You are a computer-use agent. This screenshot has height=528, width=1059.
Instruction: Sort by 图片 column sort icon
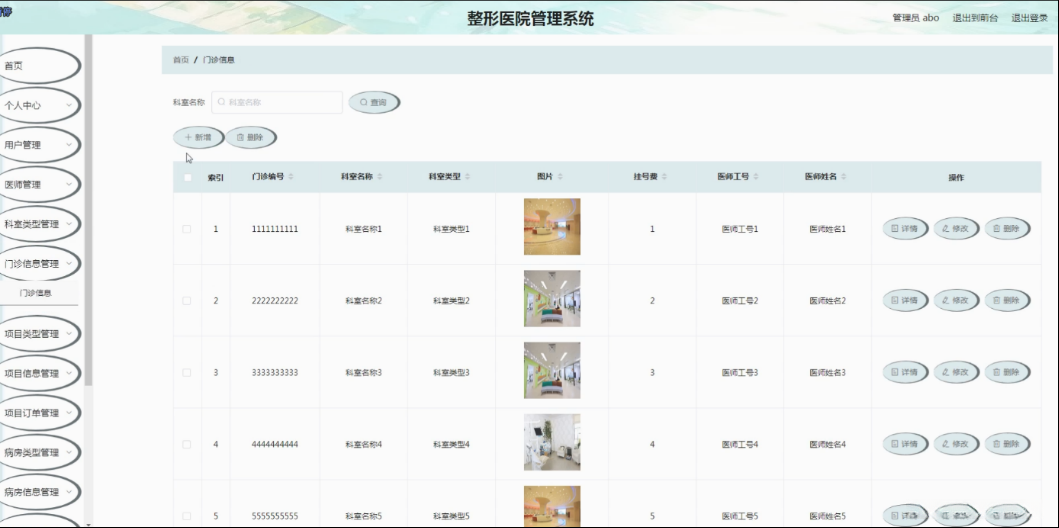coord(561,177)
